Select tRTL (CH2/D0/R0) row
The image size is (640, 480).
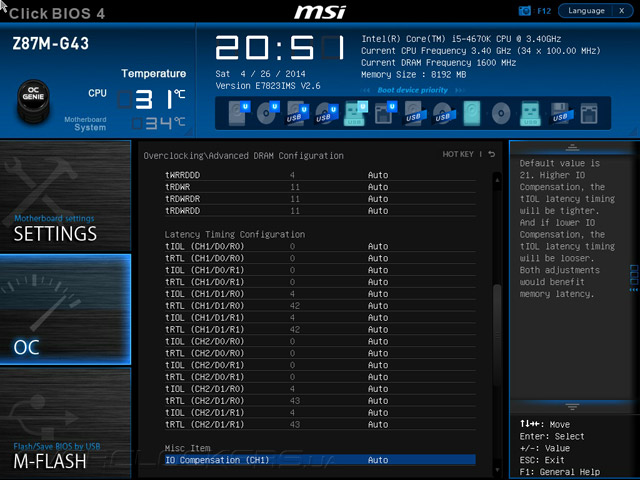320,353
